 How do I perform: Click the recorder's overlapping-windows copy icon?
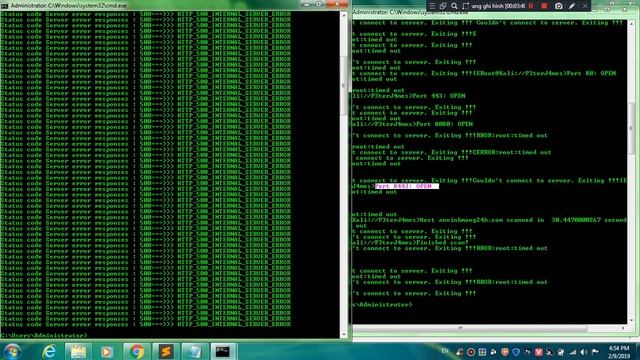(x=443, y=6)
